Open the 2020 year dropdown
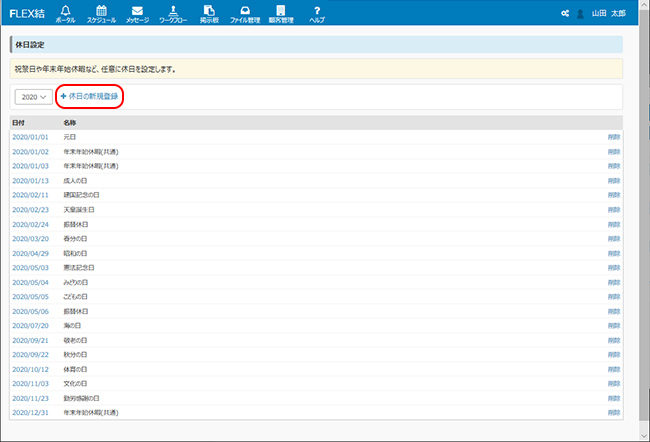Viewport: 650px width, 442px height. [x=34, y=97]
